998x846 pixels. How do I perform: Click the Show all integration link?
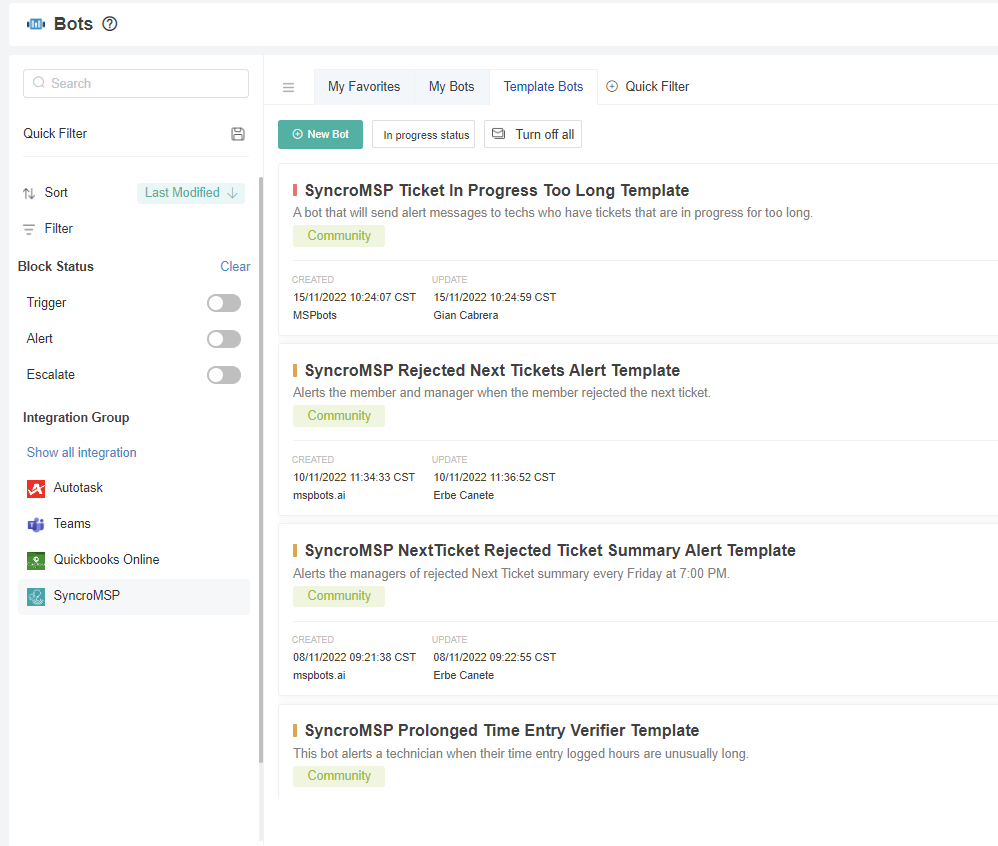pyautogui.click(x=81, y=452)
